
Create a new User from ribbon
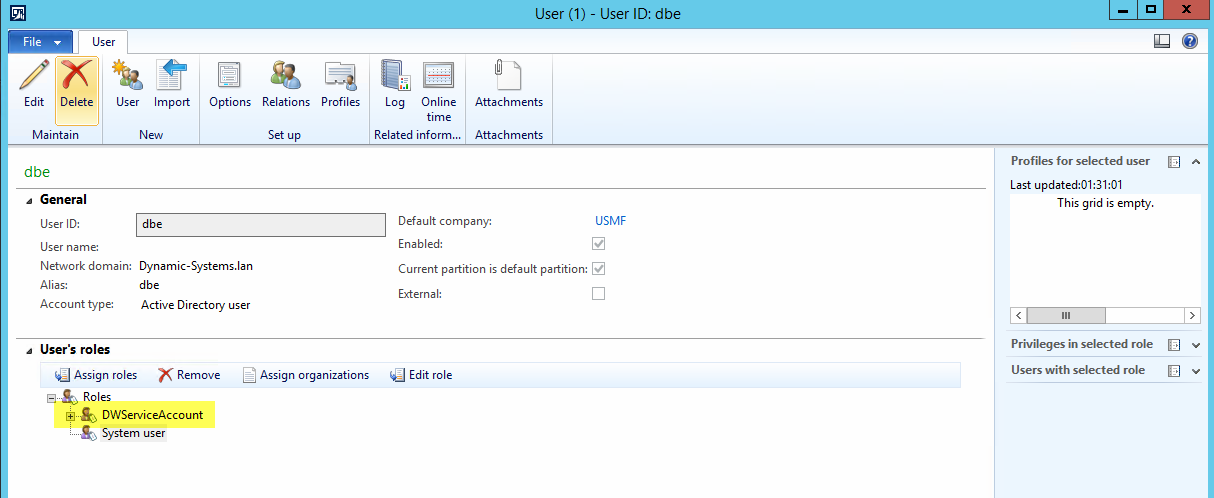127,77
